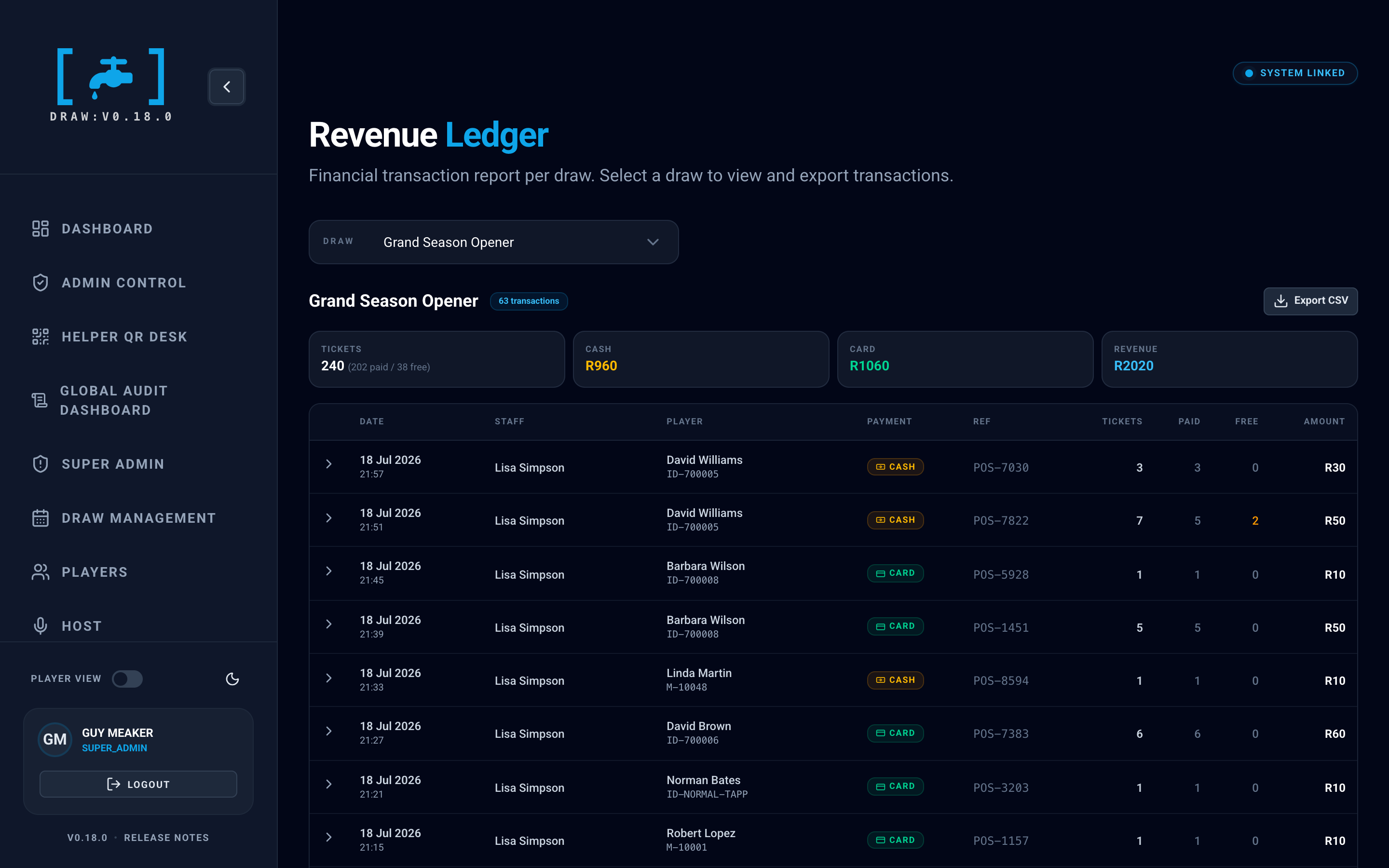This screenshot has width=1389, height=868.
Task: Click the Staff column header
Action: (510, 421)
